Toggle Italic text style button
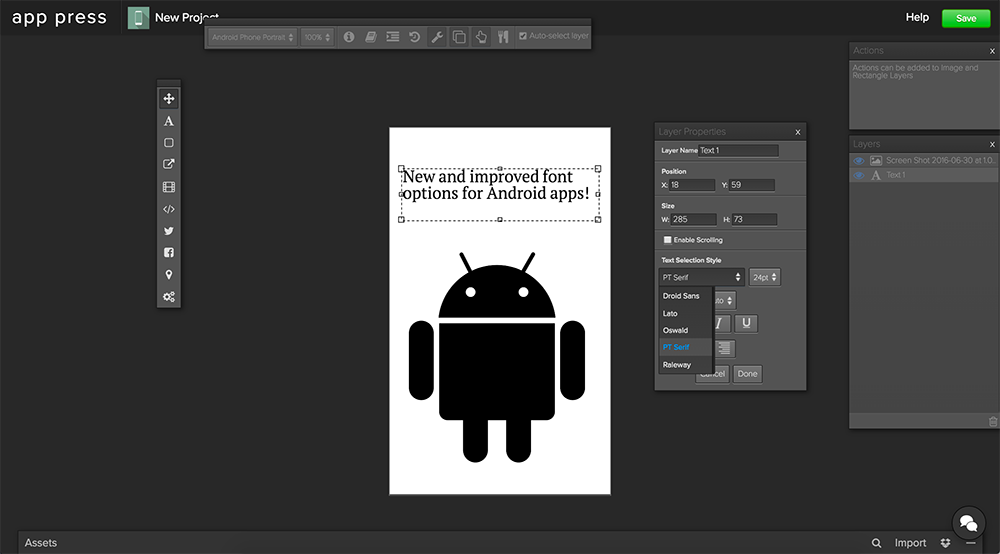 (719, 323)
